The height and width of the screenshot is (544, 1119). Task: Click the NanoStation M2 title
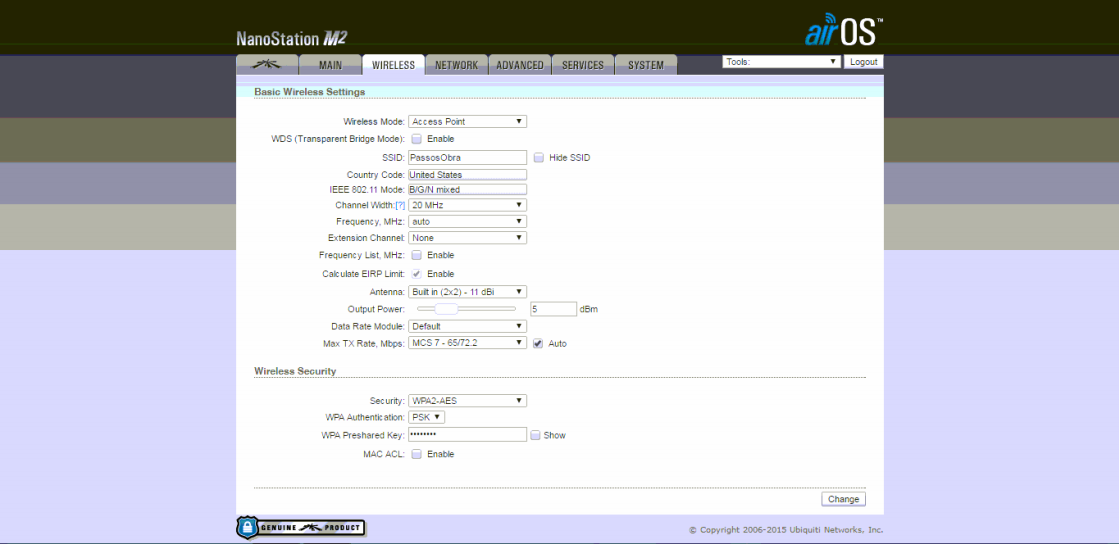pos(292,39)
